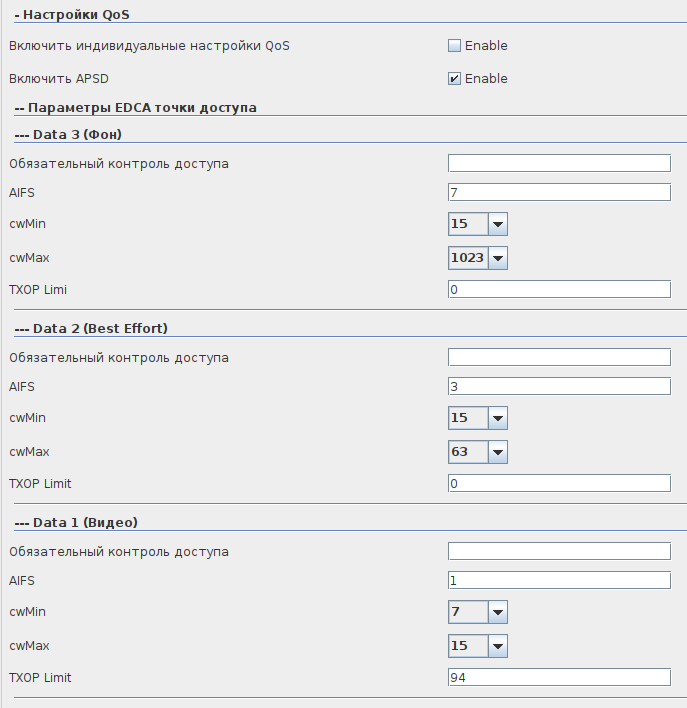Open cwMax dropdown showing 1023
The image size is (687, 708).
478,258
